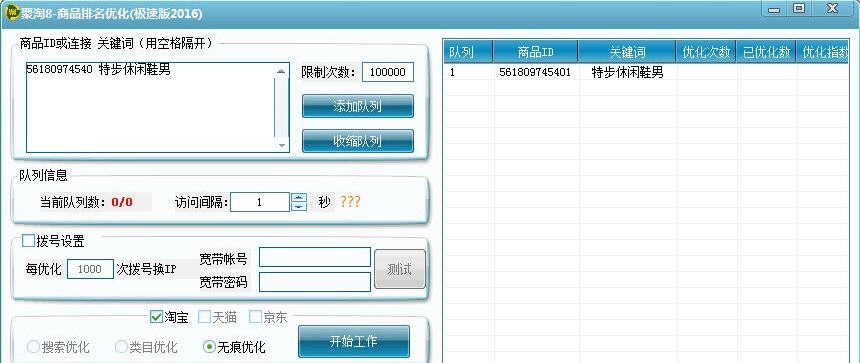This screenshot has height=363, width=860.
Task: Close the 聚淘8 window
Action: coord(833,9)
